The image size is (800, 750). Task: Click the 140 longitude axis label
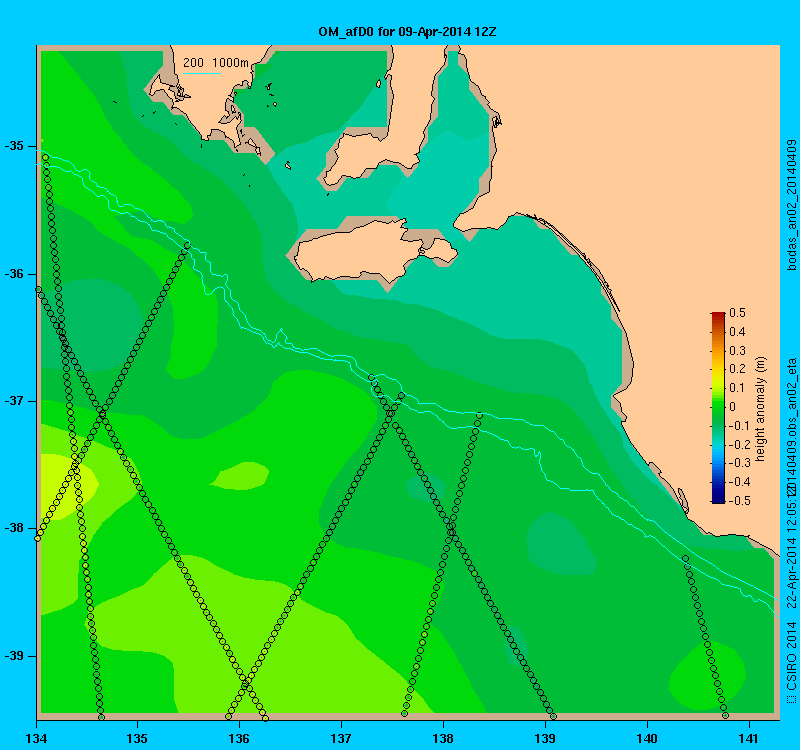tap(647, 738)
